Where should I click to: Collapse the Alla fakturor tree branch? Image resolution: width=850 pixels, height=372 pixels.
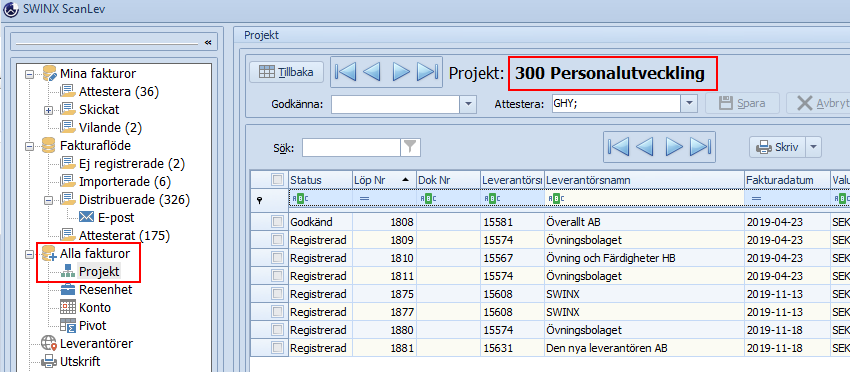(x=29, y=253)
